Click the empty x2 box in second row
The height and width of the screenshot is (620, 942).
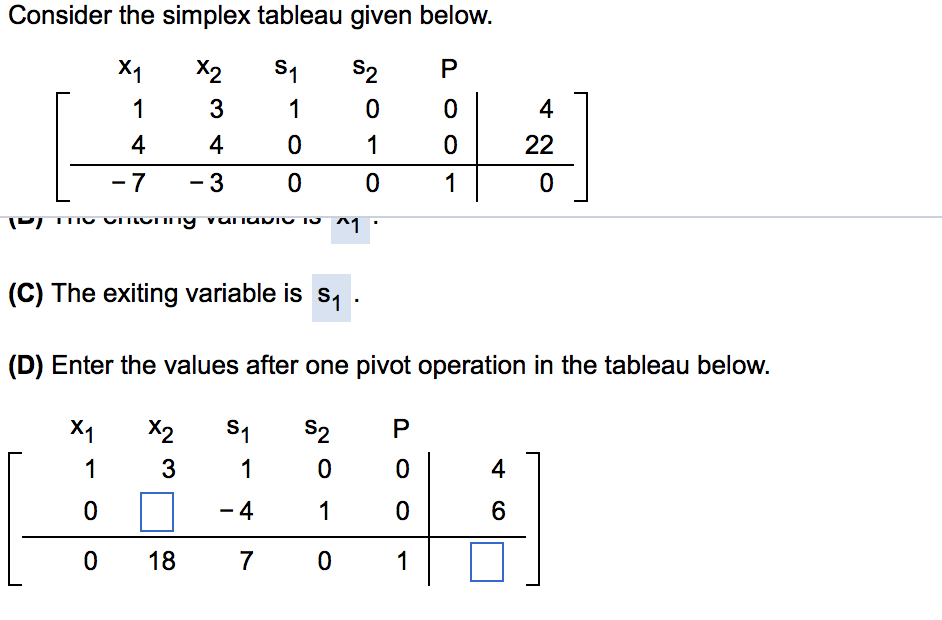click(x=157, y=512)
